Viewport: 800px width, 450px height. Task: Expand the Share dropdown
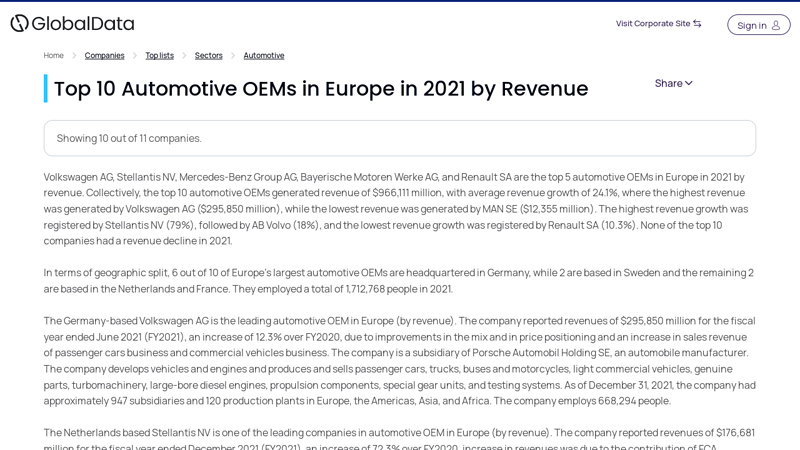673,83
